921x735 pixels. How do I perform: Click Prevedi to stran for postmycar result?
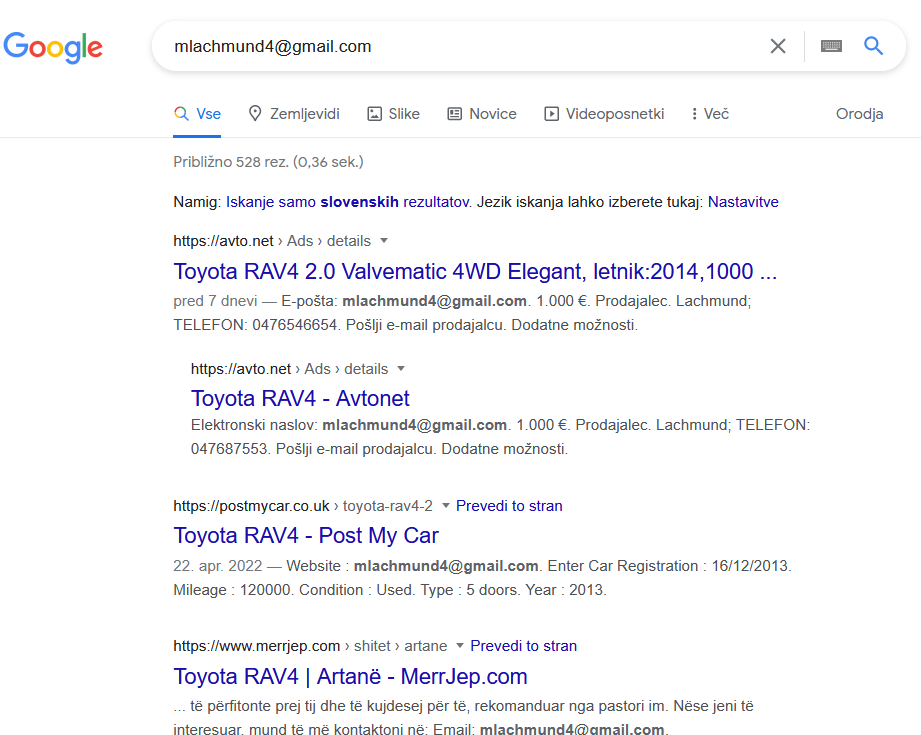click(x=509, y=506)
